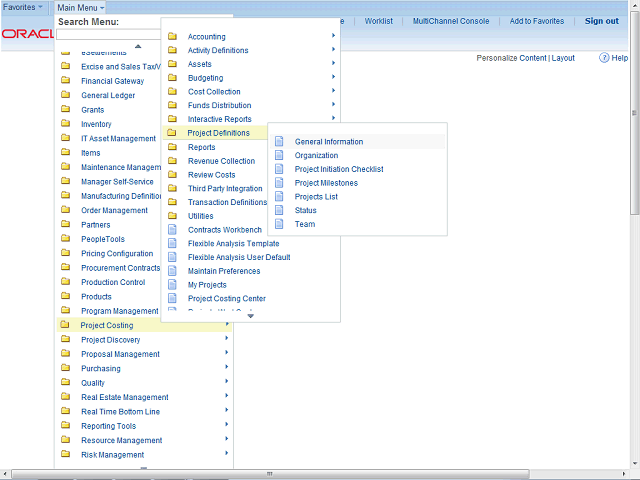
Task: Click the Project Definitions folder icon
Action: (x=172, y=133)
